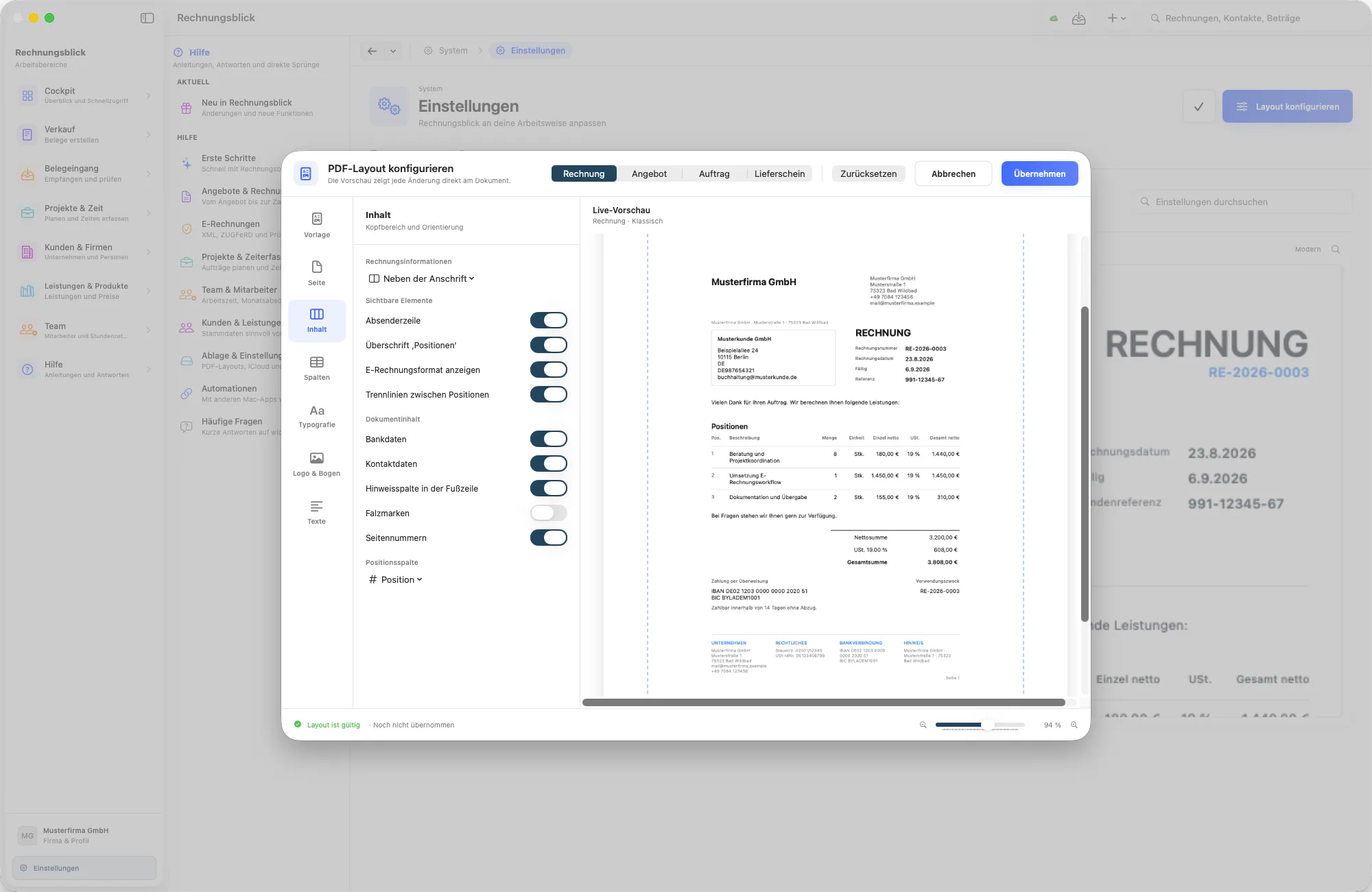The width and height of the screenshot is (1372, 892).
Task: Enable the Falzmarken toggle
Action: pos(549,513)
